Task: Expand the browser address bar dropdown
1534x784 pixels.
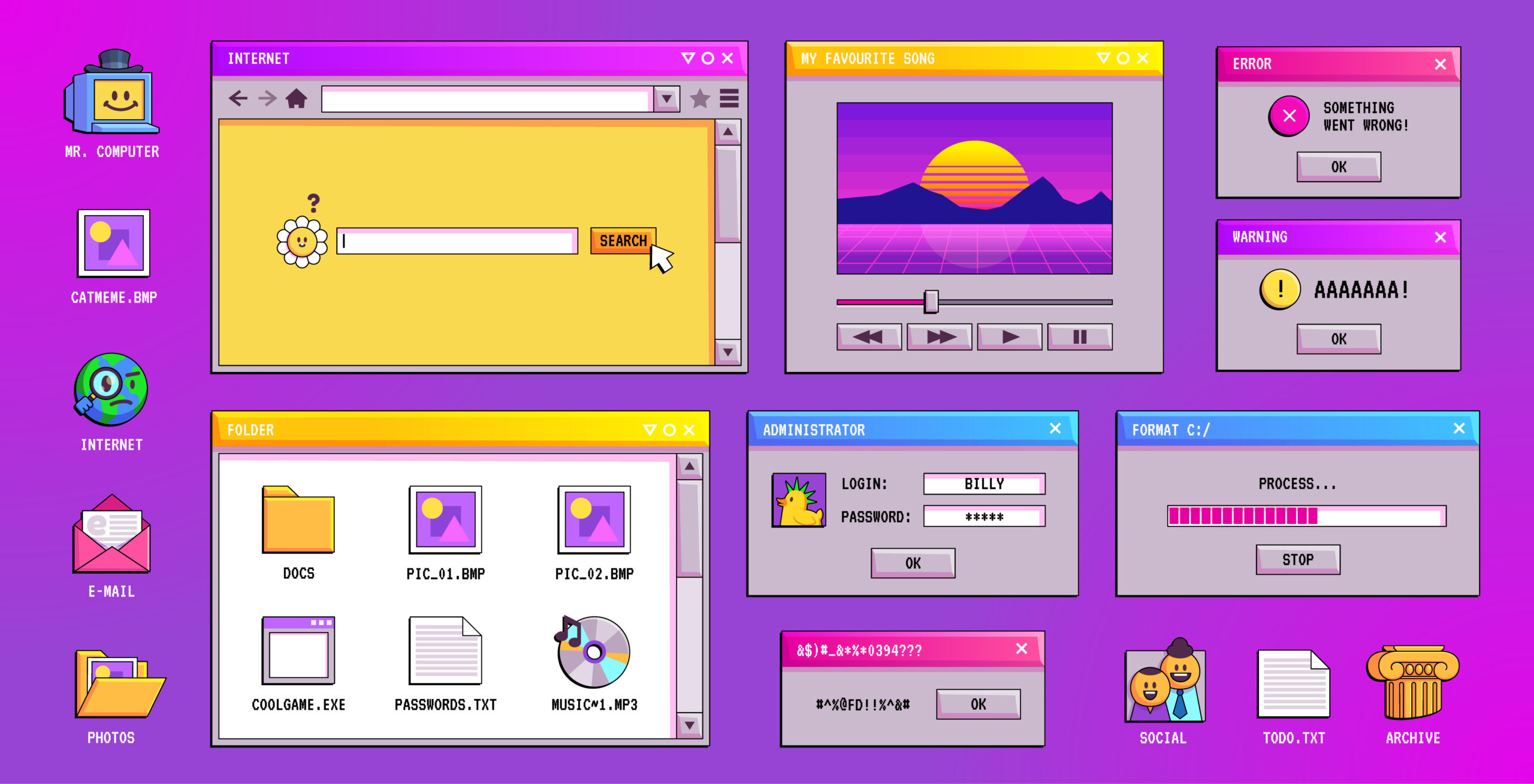Action: 667,99
